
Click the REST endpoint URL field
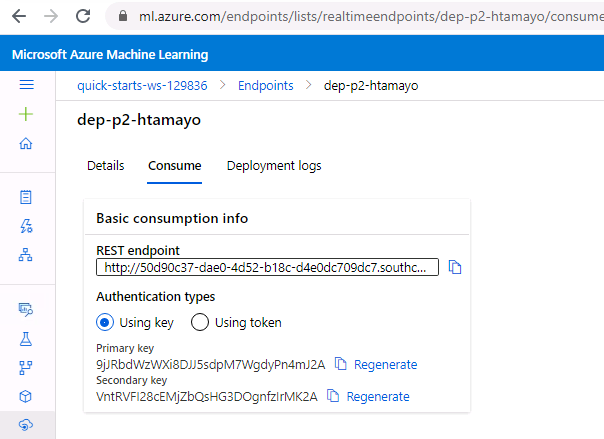coord(267,267)
